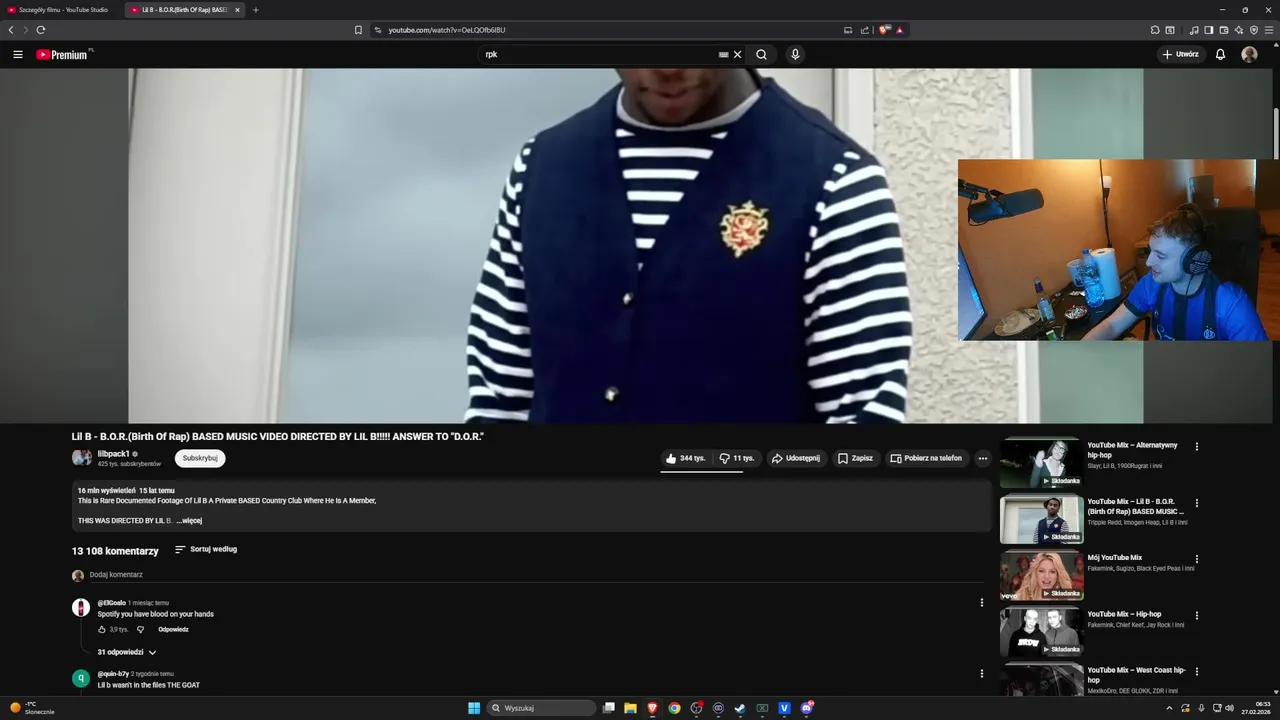Screen dimensions: 1280x720
Task: Open the YouTube guide hamburger menu
Action: [18, 55]
